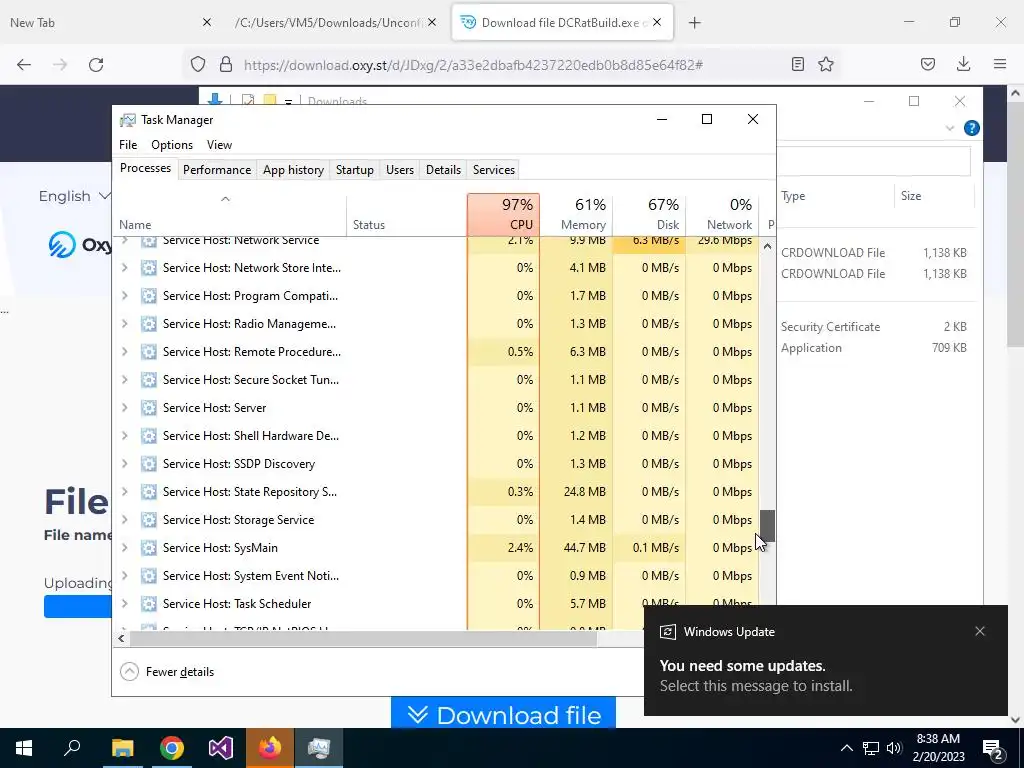Expand Service Host: Program Compatibility row

coord(124,296)
